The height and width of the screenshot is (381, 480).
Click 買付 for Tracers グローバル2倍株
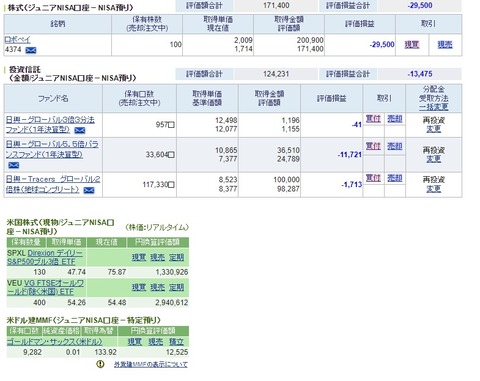click(373, 178)
